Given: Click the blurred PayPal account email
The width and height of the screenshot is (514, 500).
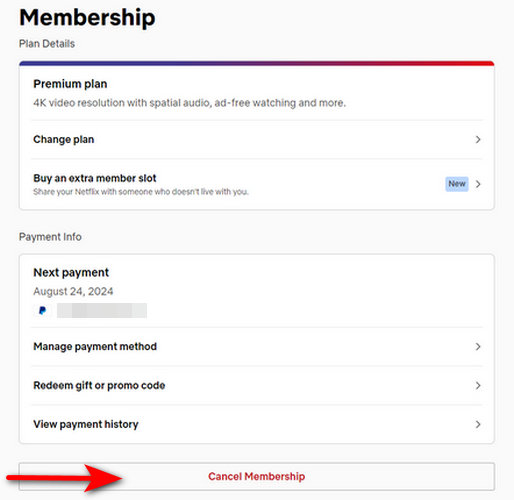Looking at the screenshot, I should (102, 310).
